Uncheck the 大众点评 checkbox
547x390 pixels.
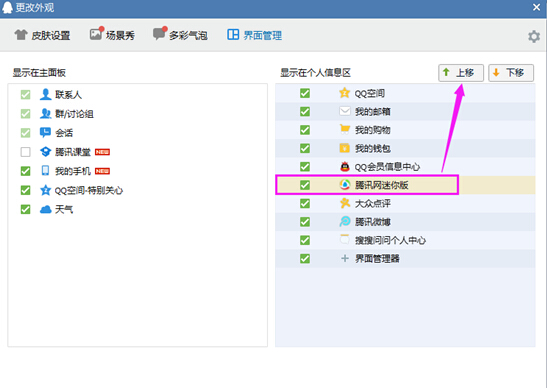coord(305,203)
